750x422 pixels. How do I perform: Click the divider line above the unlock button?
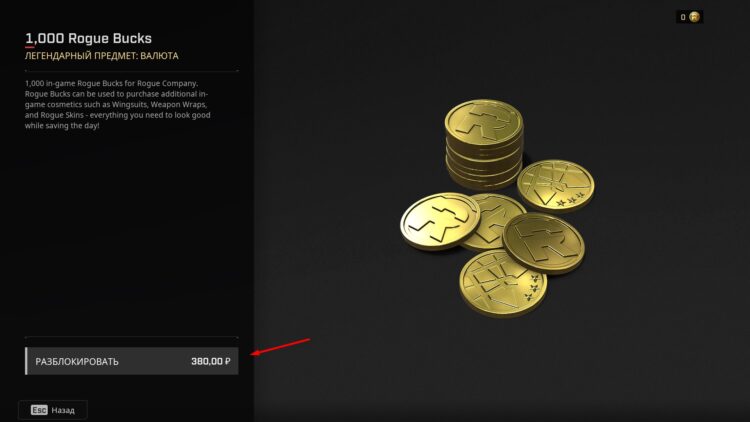click(x=132, y=337)
